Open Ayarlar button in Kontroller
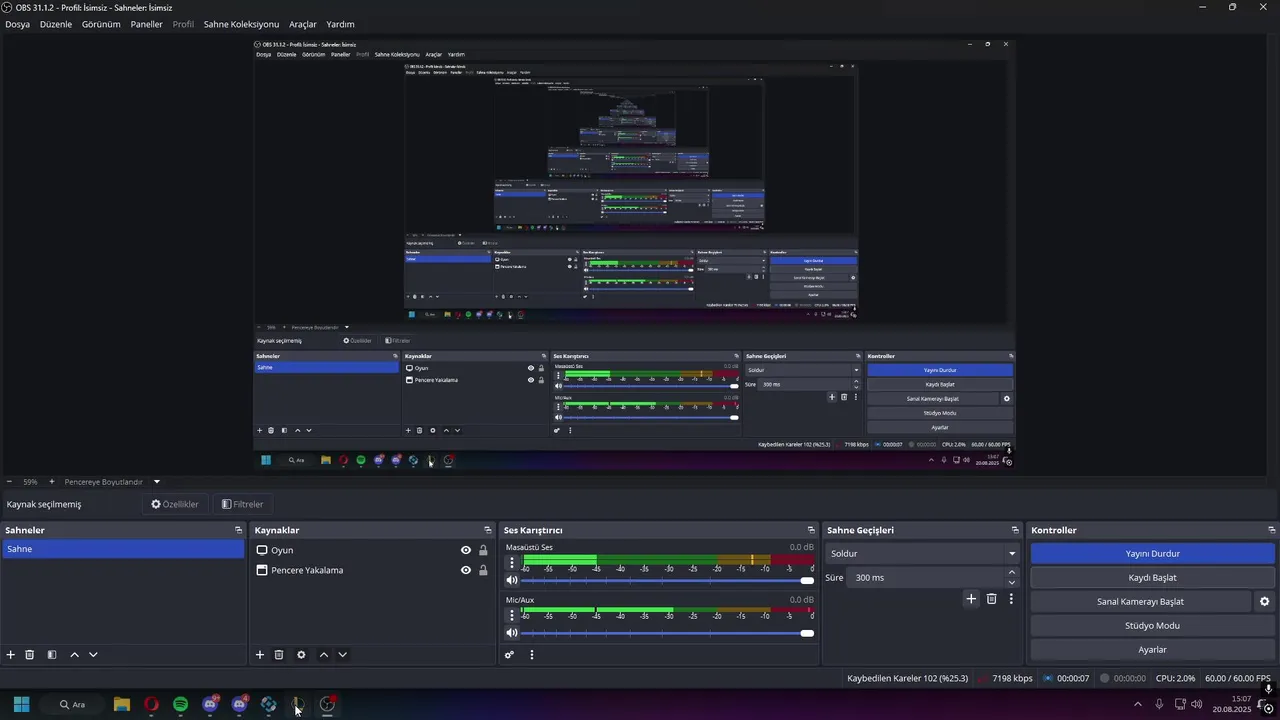 click(x=1152, y=650)
